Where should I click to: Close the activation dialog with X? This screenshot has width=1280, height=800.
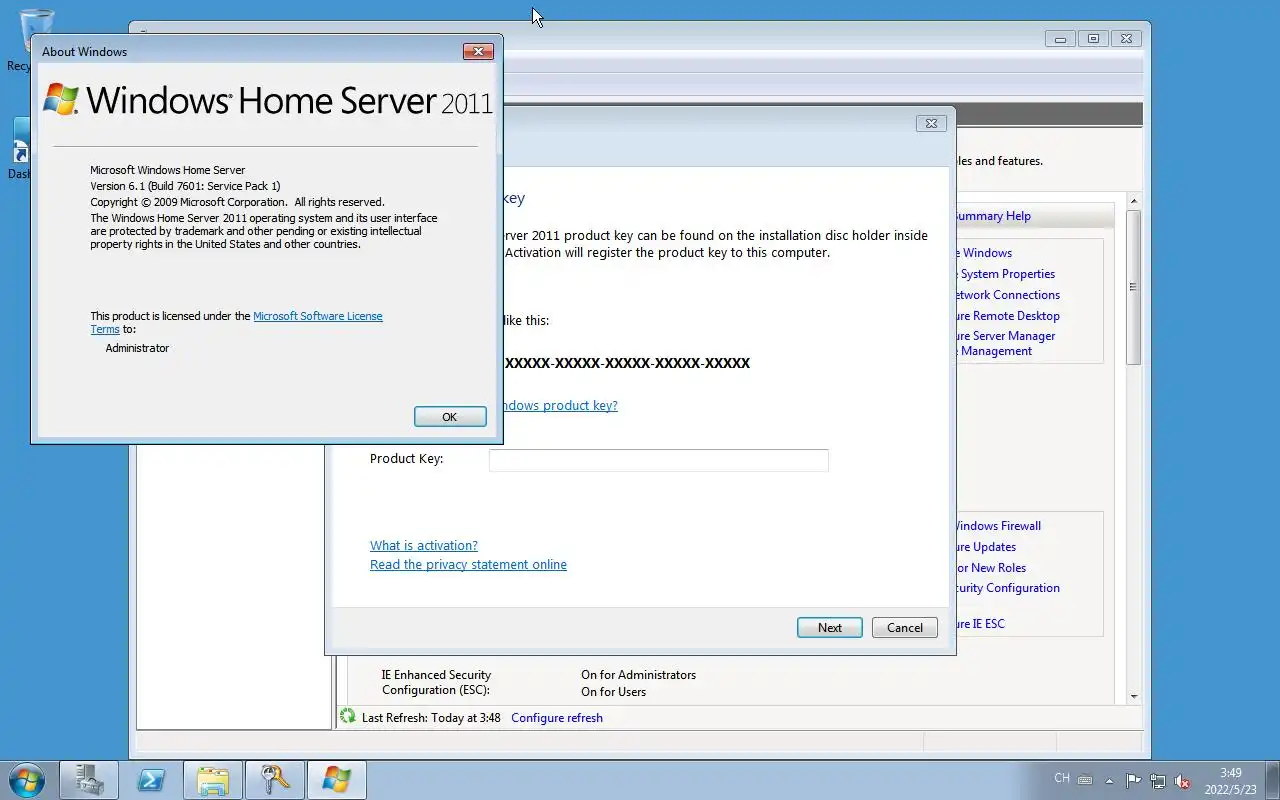tap(931, 123)
